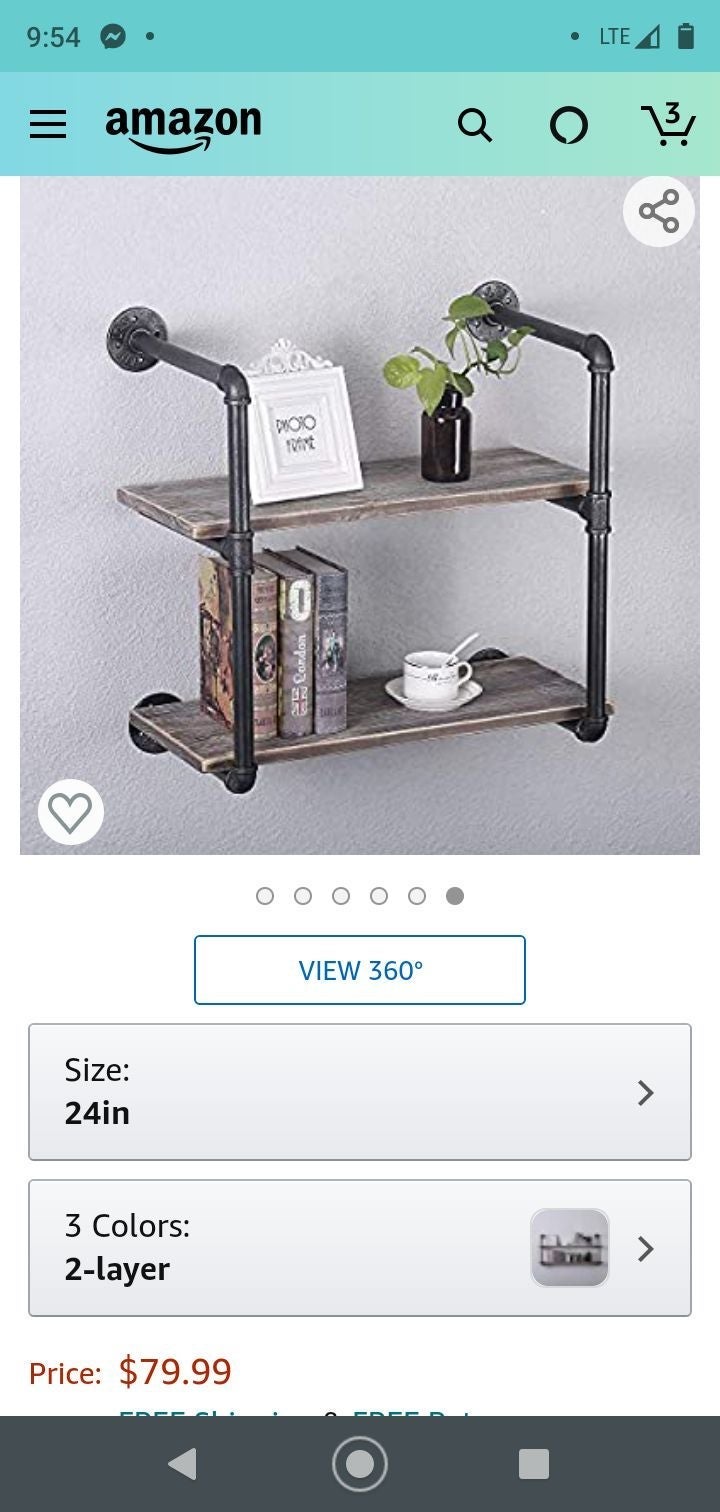720x1512 pixels.
Task: Tap the $79.99 price text
Action: tap(175, 1371)
